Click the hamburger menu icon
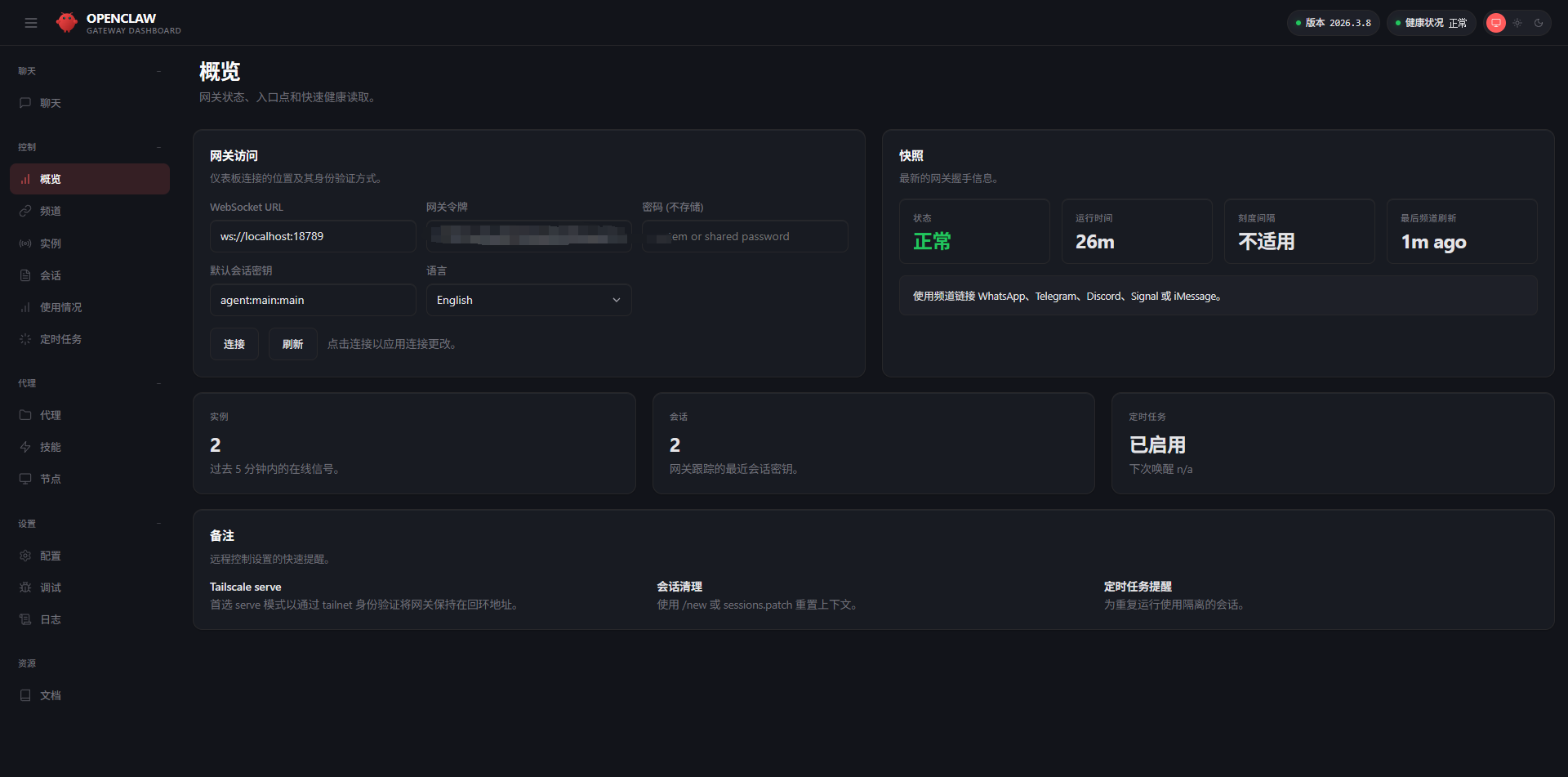This screenshot has height=777, width=1568. 31,23
